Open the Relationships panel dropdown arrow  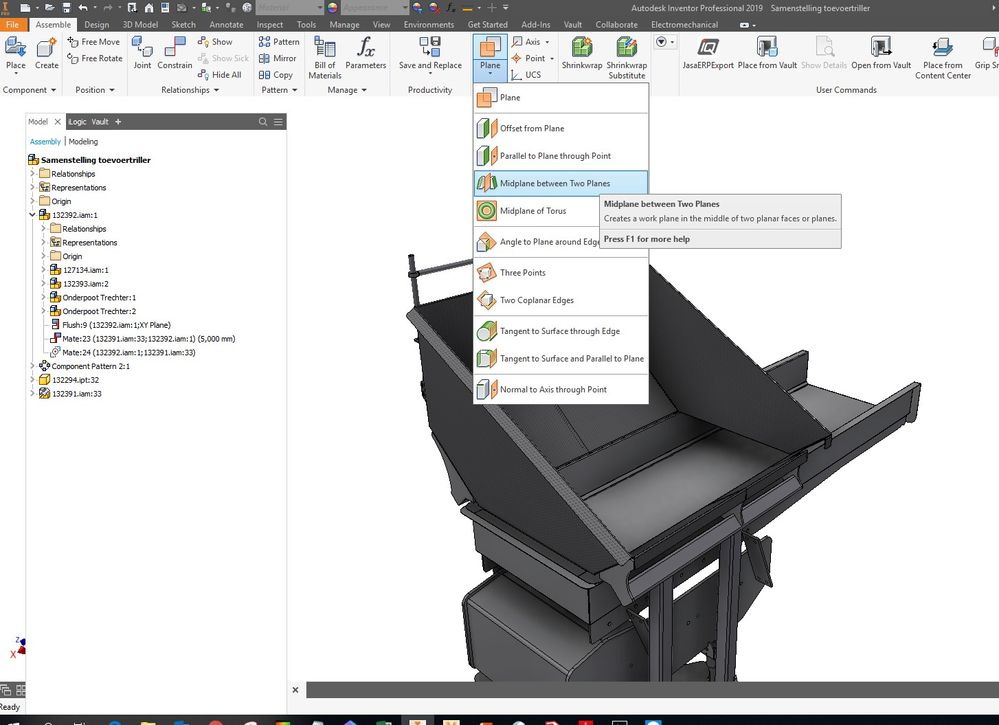pyautogui.click(x=217, y=90)
